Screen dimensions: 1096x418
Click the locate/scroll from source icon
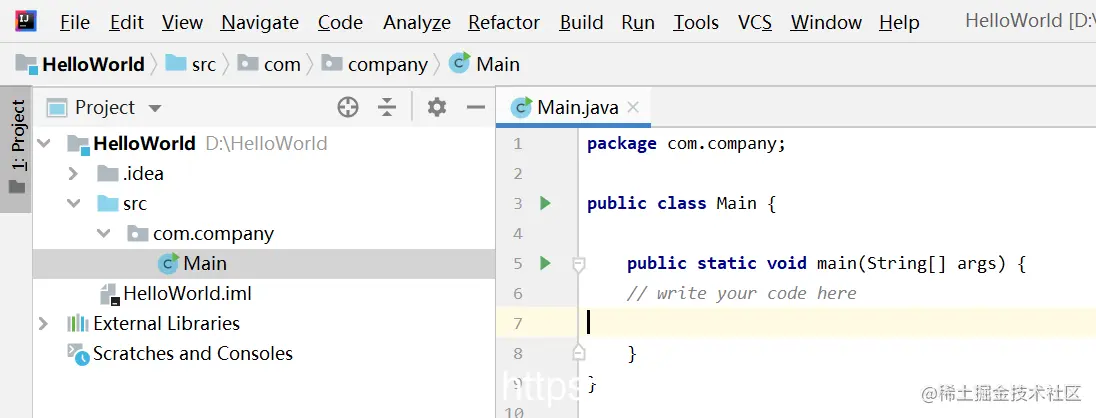point(347,108)
